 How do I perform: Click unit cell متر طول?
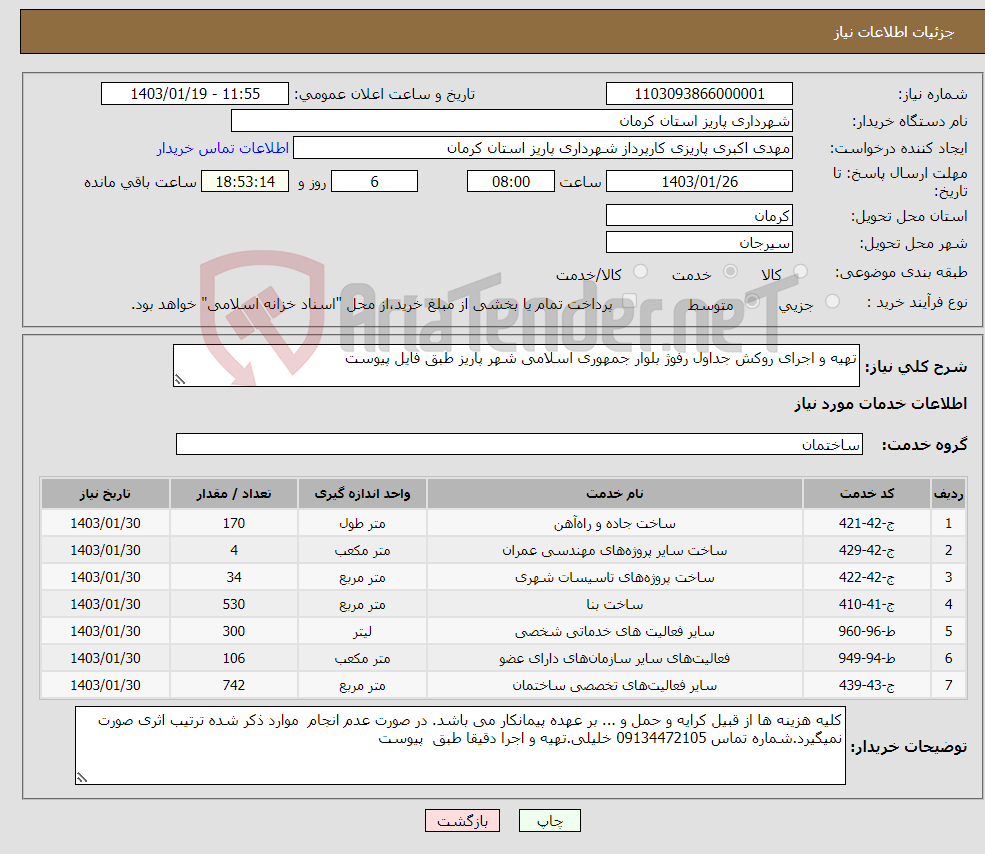coord(362,523)
